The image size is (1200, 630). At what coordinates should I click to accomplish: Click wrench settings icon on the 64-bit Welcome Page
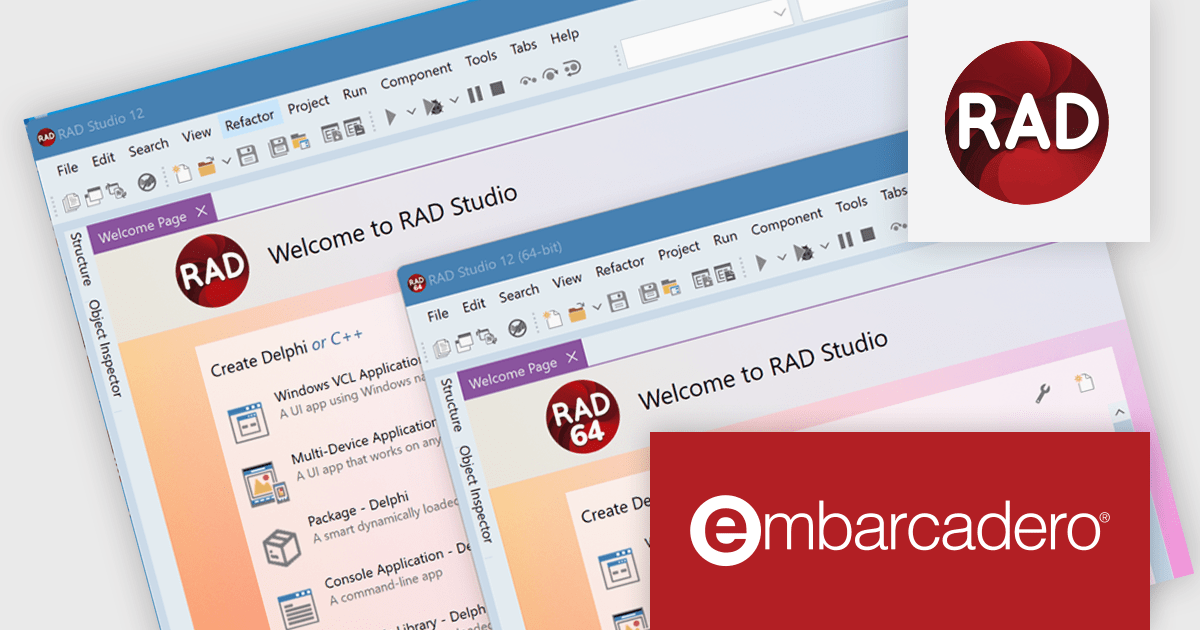pos(1041,393)
